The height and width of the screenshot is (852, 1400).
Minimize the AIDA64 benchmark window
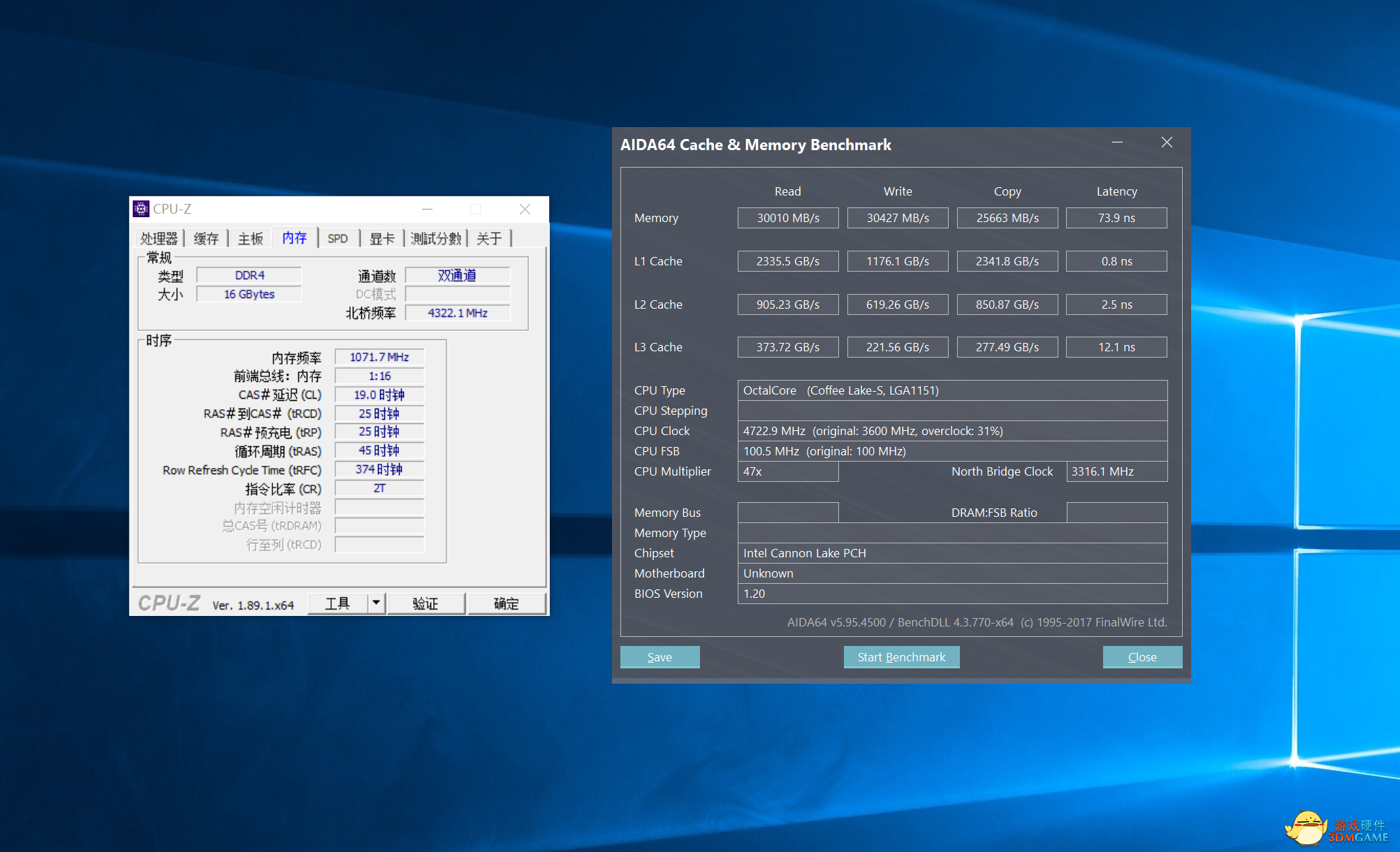point(1117,142)
